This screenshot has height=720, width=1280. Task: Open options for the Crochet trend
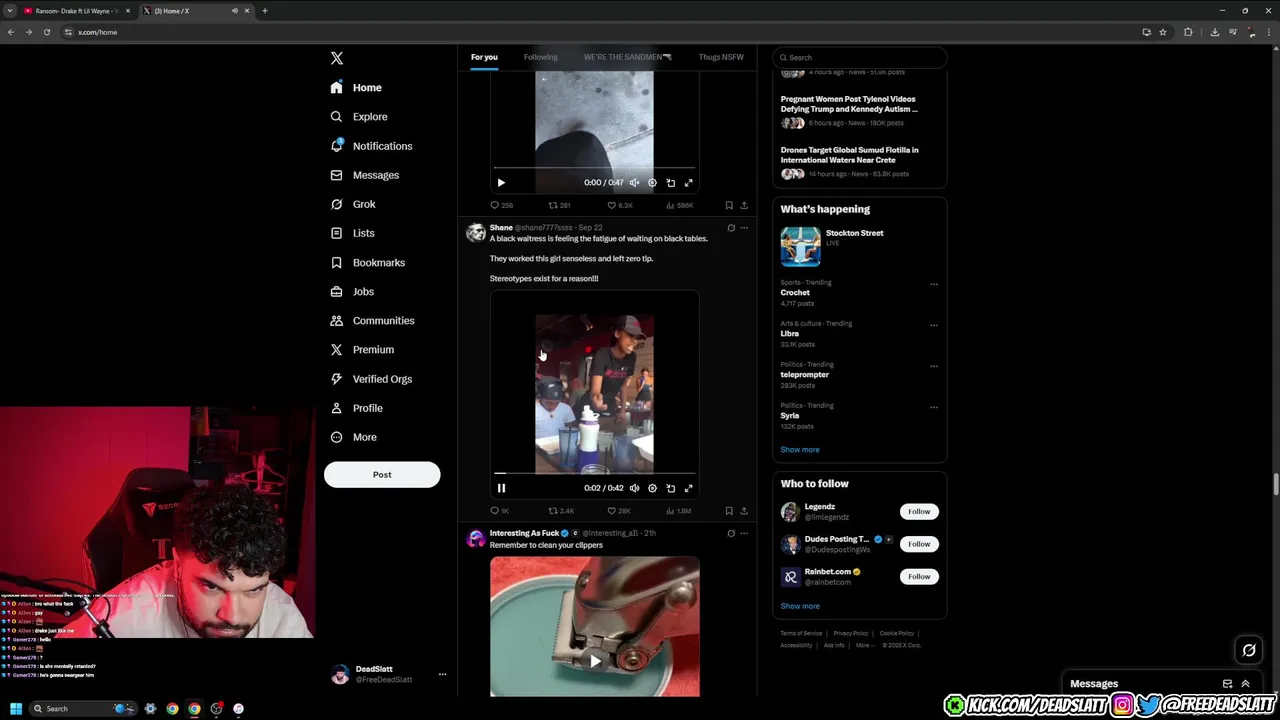(x=934, y=284)
